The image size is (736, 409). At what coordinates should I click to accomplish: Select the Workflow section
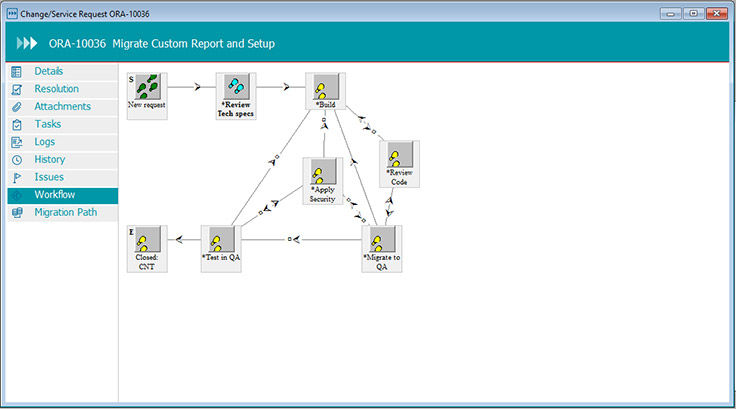coord(62,195)
